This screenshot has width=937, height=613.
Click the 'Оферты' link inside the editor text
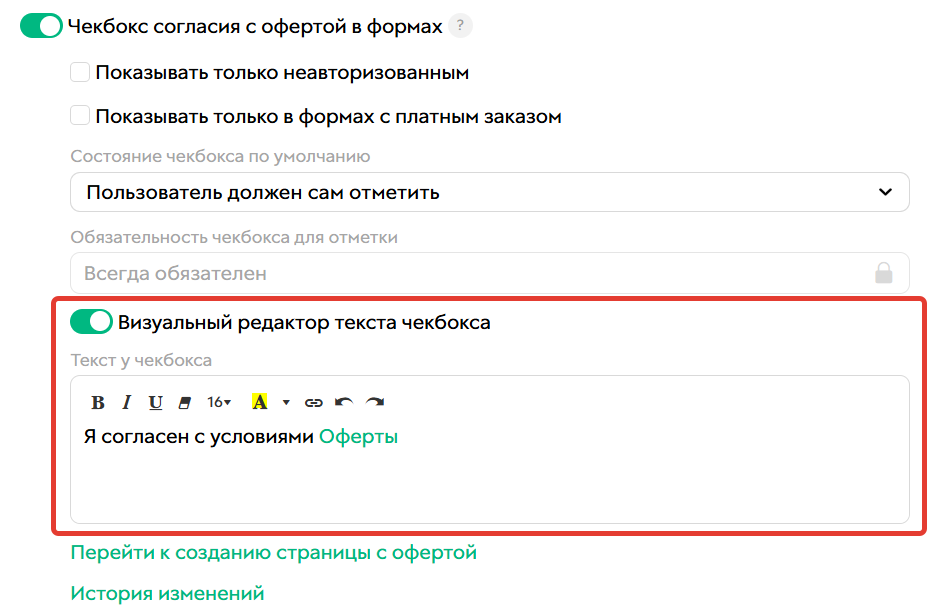[x=359, y=437]
